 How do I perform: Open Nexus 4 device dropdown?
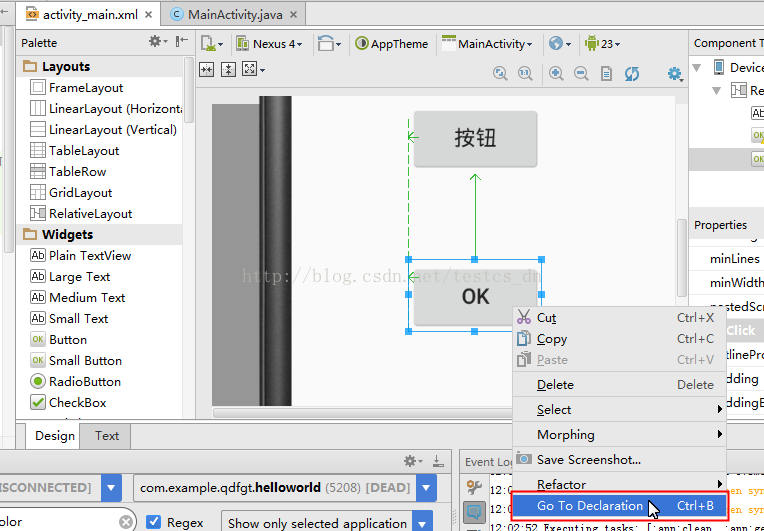tap(269, 44)
